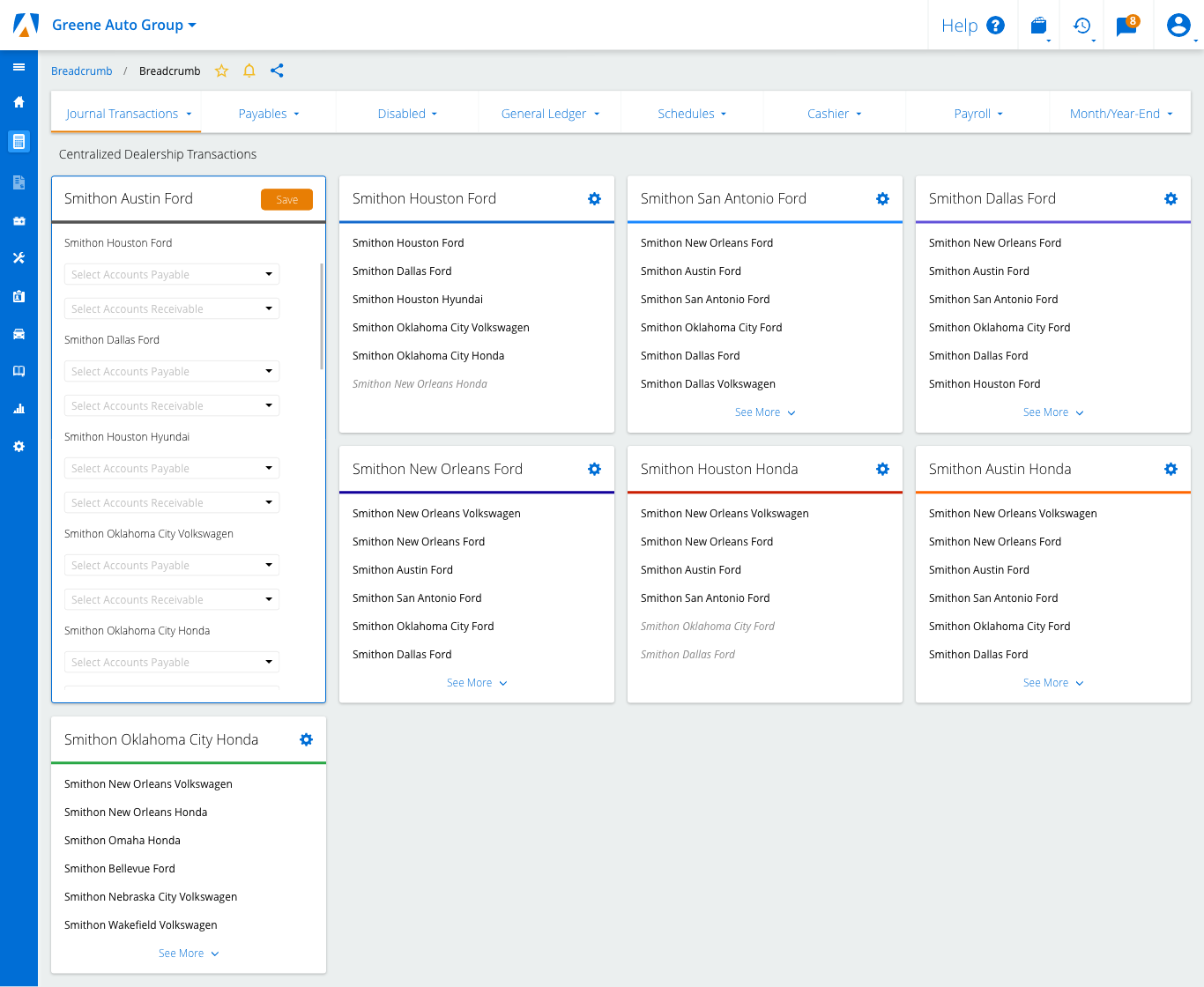The height and width of the screenshot is (987, 1204).
Task: Click the star favorite icon in breadcrumb
Action: click(x=222, y=71)
